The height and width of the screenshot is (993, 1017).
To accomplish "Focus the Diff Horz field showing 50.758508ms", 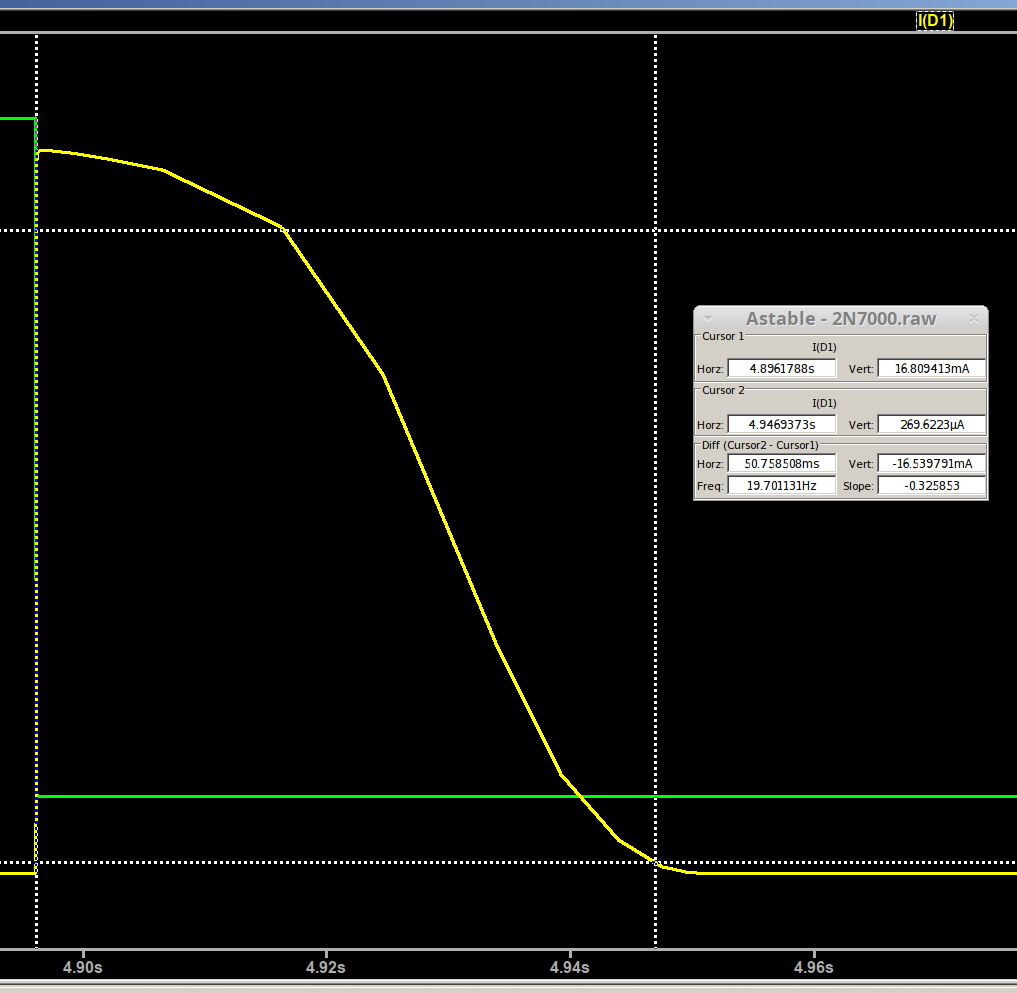I will point(781,464).
